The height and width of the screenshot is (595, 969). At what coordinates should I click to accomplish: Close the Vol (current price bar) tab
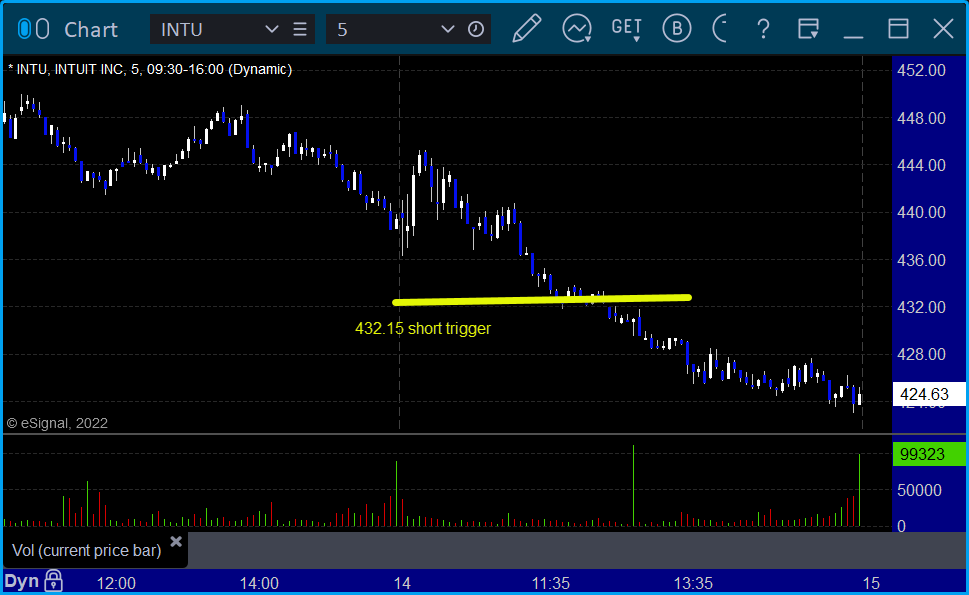[x=176, y=542]
